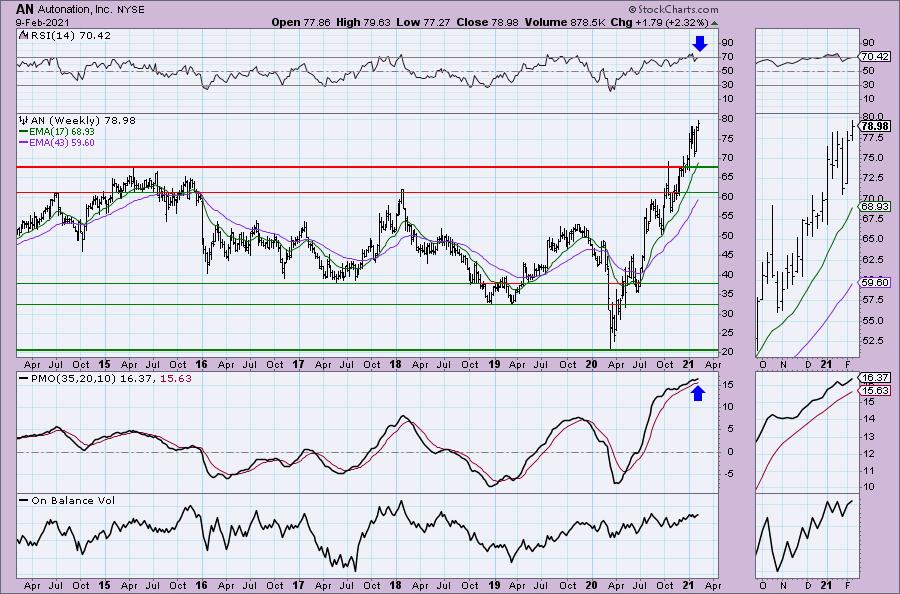This screenshot has height=594, width=900.
Task: Open the StockCharts.com copyright link
Action: click(673, 9)
